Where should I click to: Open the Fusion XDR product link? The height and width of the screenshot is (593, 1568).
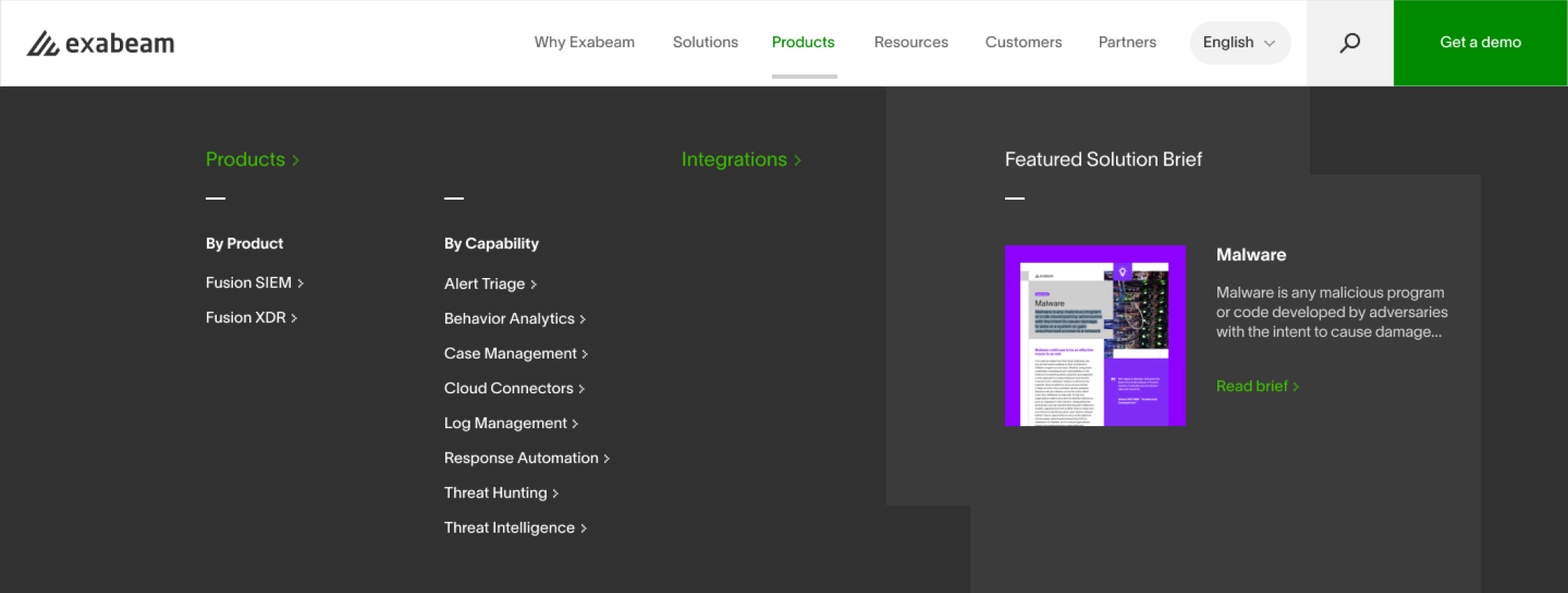click(251, 317)
